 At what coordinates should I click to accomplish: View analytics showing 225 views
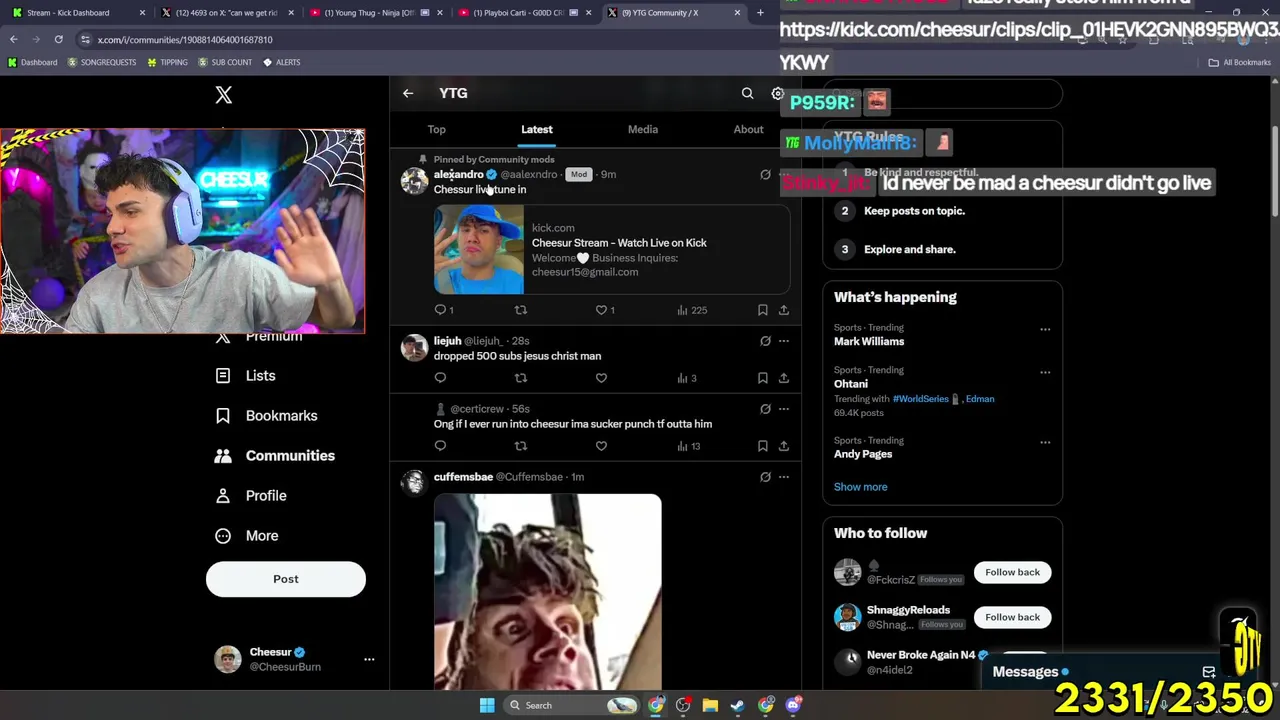[x=692, y=310]
